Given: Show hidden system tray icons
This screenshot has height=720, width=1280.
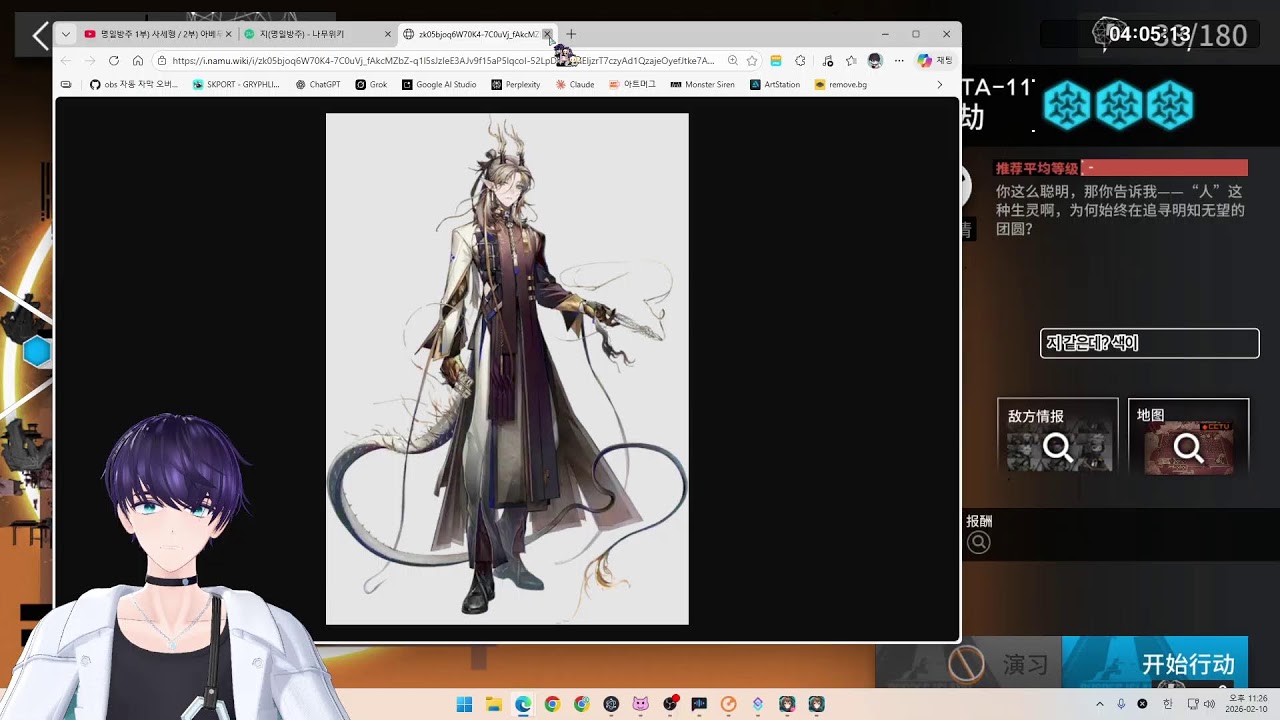Looking at the screenshot, I should [1100, 704].
